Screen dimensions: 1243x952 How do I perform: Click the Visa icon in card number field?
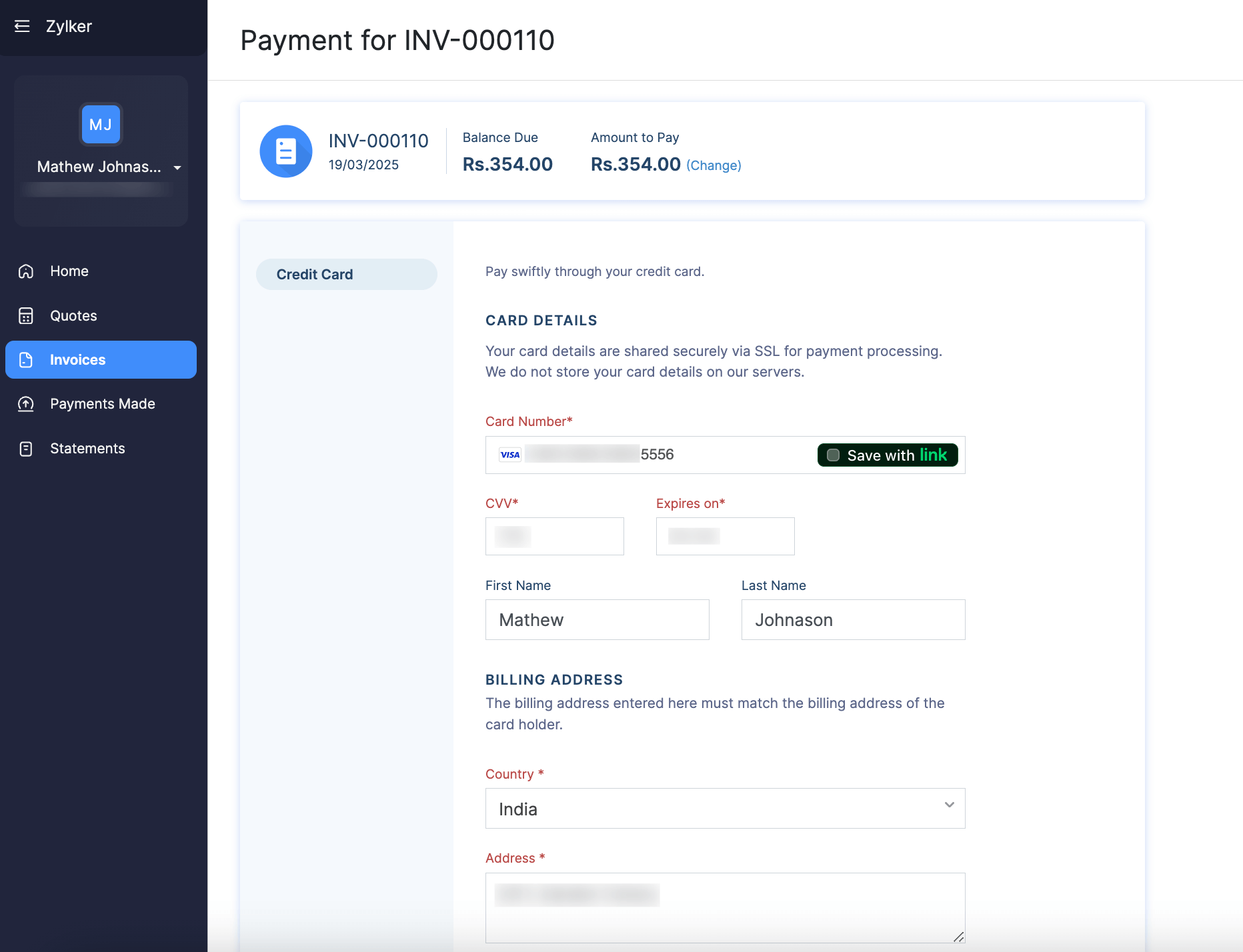coord(509,454)
